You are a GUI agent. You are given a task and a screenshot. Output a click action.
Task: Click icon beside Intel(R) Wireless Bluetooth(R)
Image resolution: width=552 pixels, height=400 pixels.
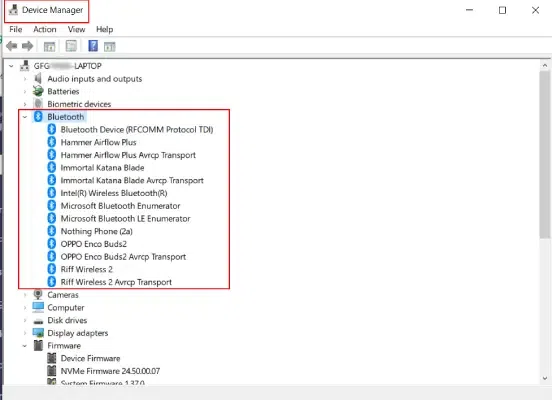pyautogui.click(x=52, y=193)
